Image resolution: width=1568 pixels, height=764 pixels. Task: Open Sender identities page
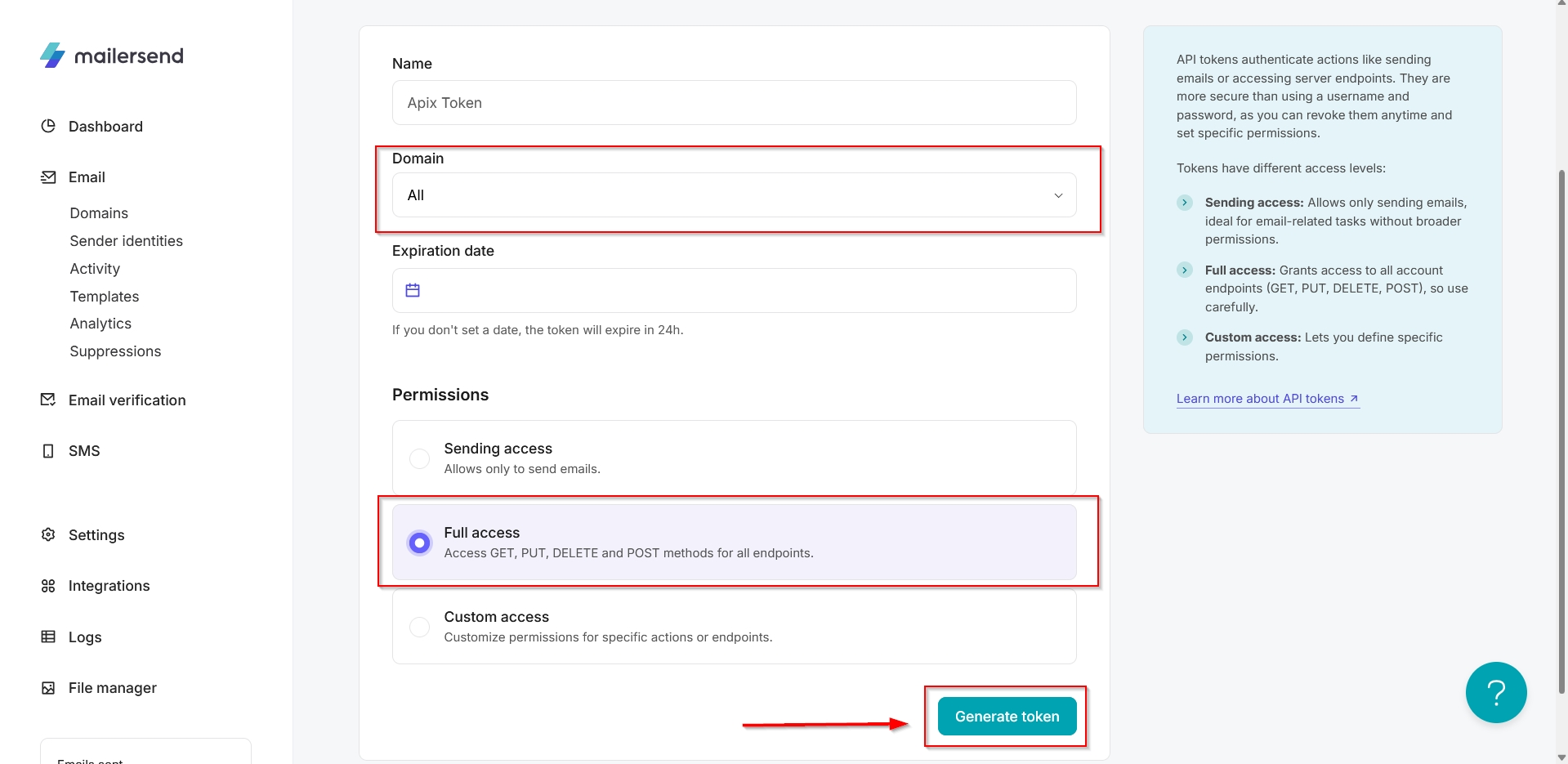(x=126, y=241)
